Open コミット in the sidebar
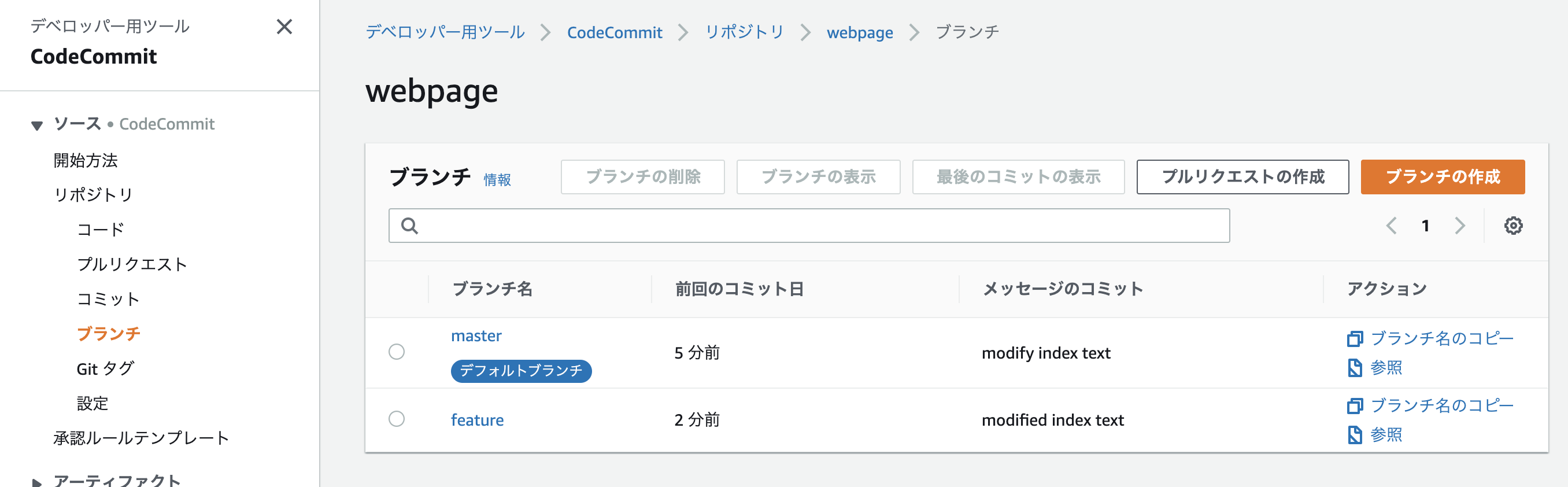The height and width of the screenshot is (487, 1568). coord(108,299)
